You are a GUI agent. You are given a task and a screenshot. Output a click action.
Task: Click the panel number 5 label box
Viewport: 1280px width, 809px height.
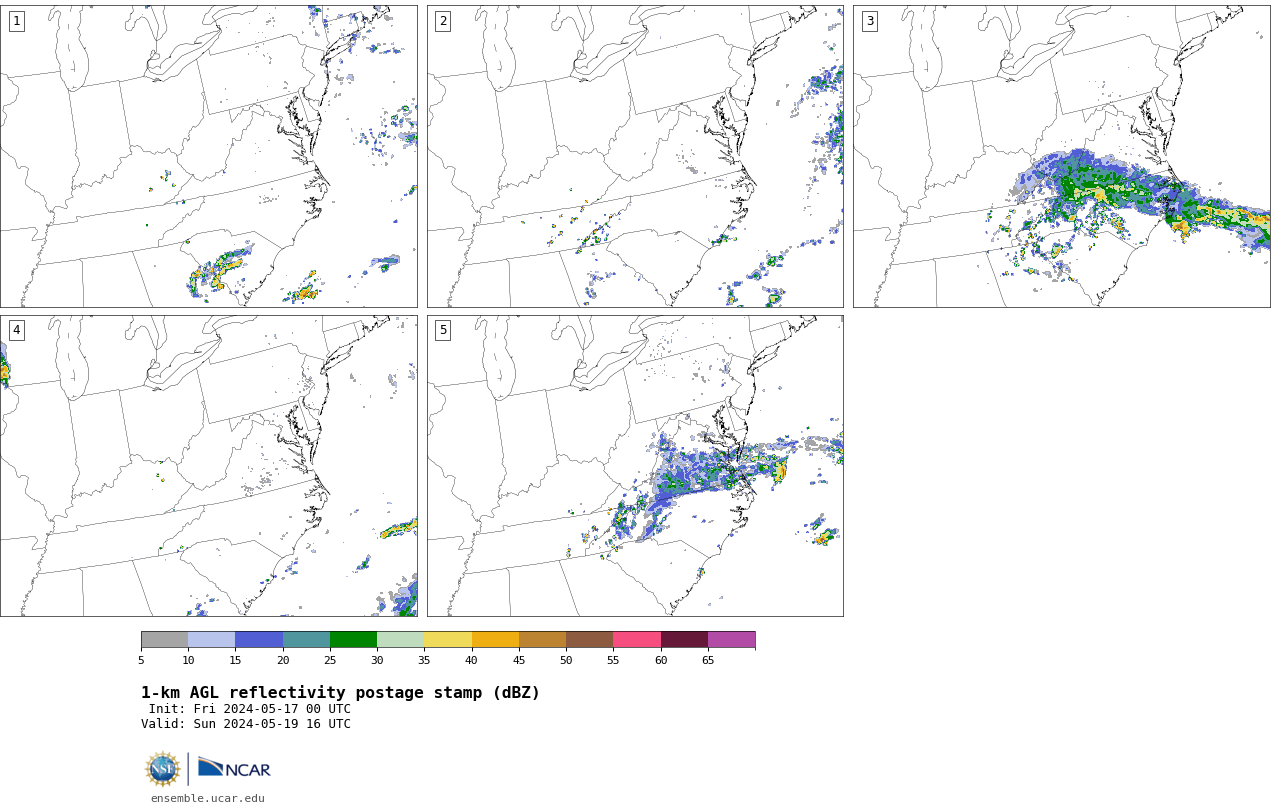click(443, 330)
